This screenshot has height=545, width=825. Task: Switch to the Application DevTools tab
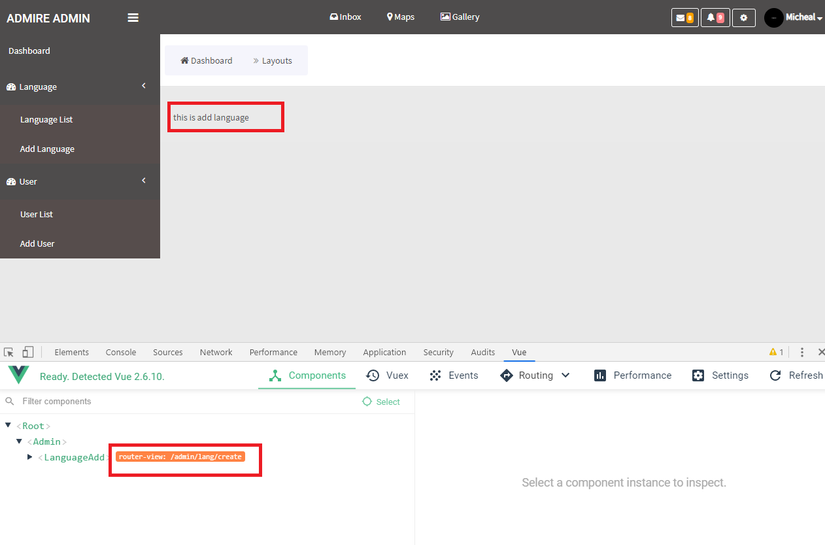coord(384,352)
